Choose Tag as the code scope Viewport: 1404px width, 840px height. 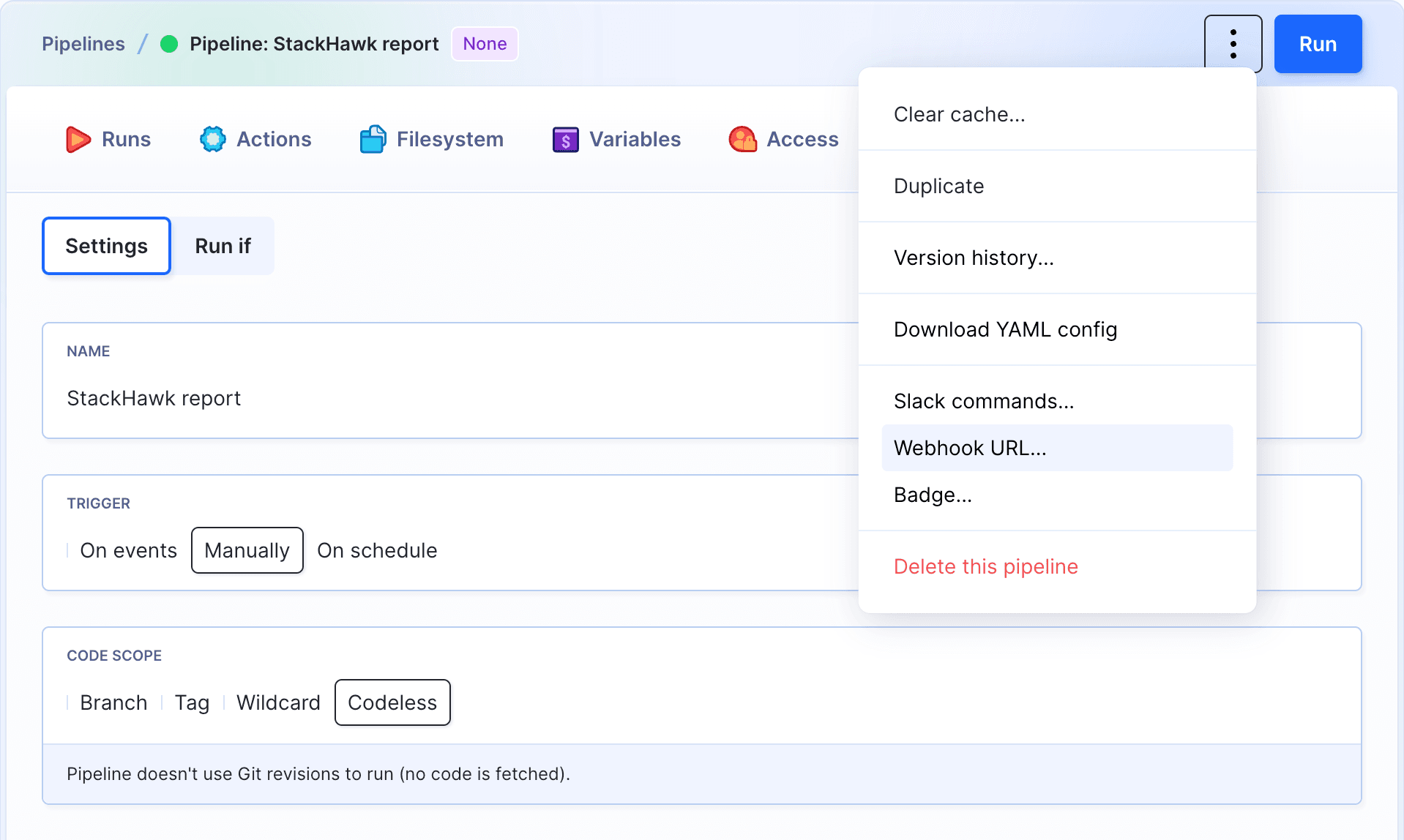click(x=192, y=702)
